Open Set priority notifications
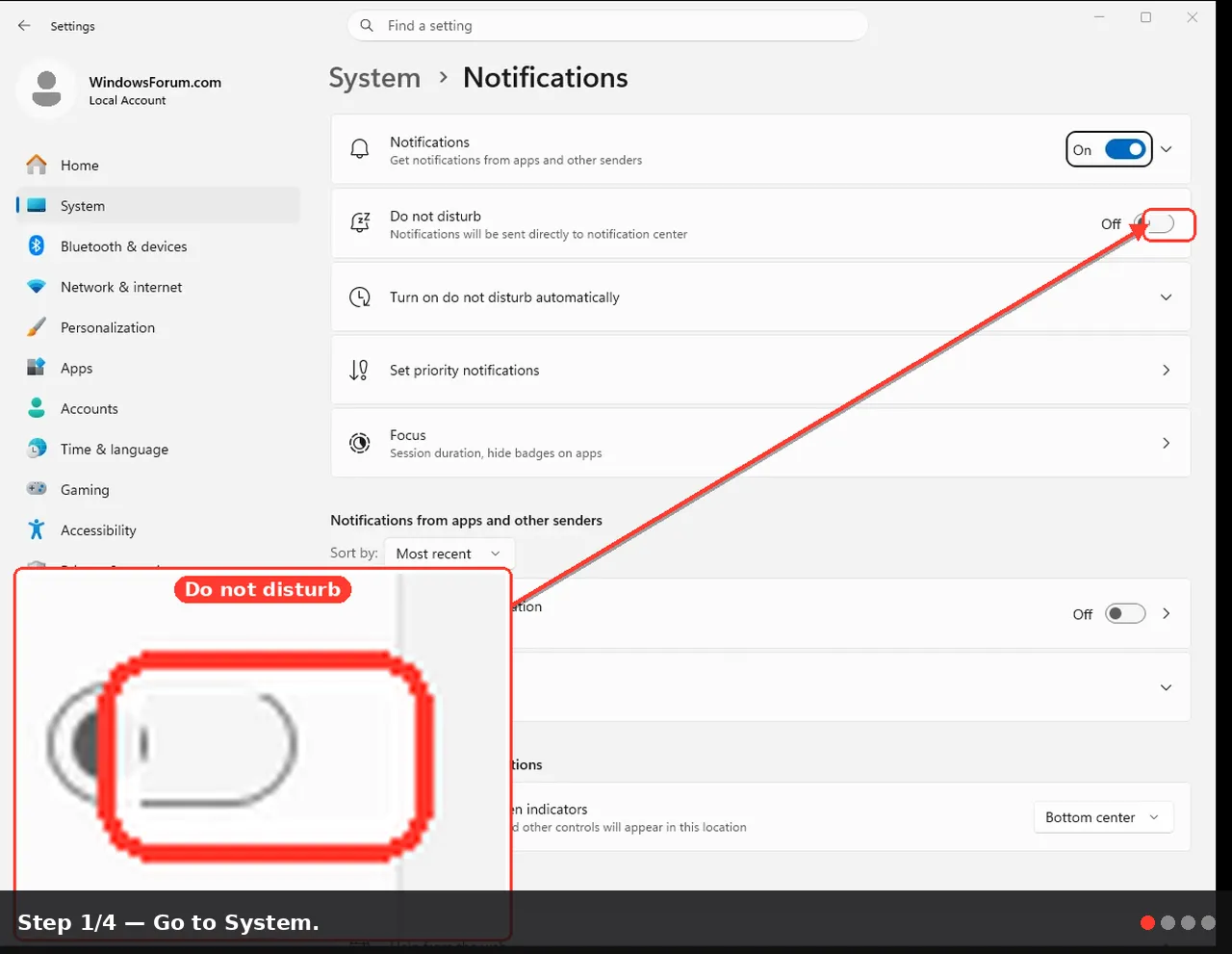 (x=760, y=370)
